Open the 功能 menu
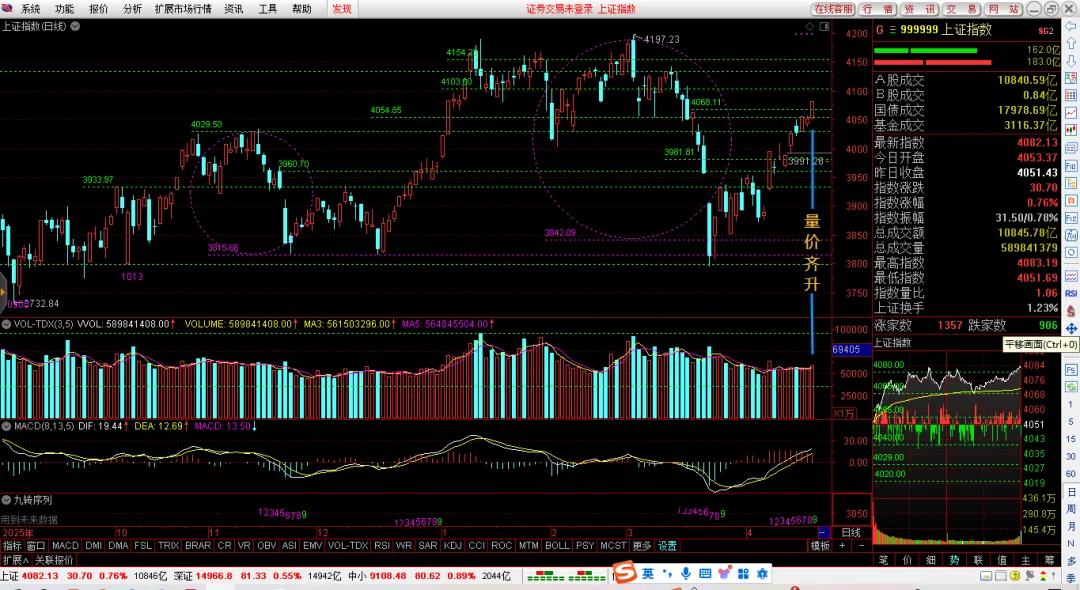 (64, 9)
